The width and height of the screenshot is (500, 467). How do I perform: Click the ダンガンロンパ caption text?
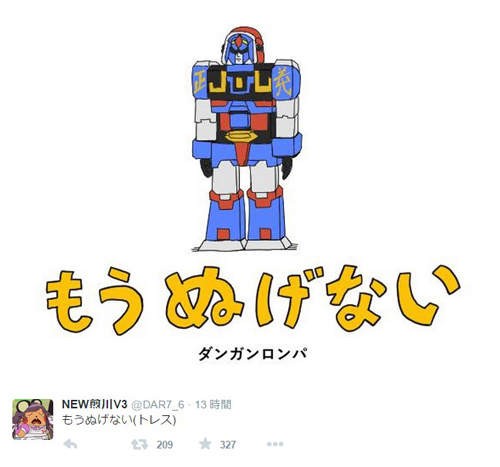[x=252, y=354]
